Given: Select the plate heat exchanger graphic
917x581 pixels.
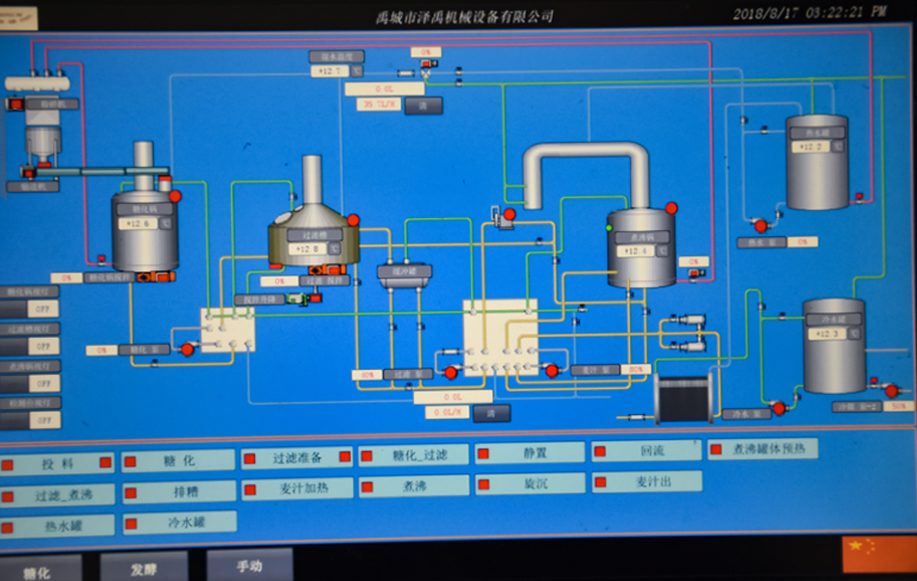Looking at the screenshot, I should tap(683, 398).
